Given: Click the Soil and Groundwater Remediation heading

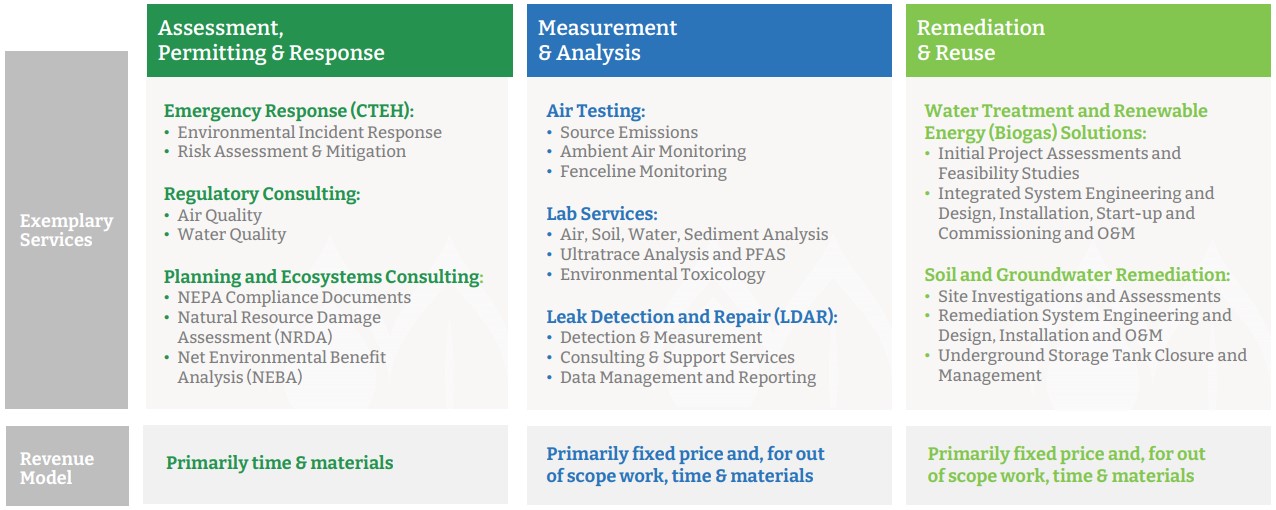Looking at the screenshot, I should [1077, 275].
